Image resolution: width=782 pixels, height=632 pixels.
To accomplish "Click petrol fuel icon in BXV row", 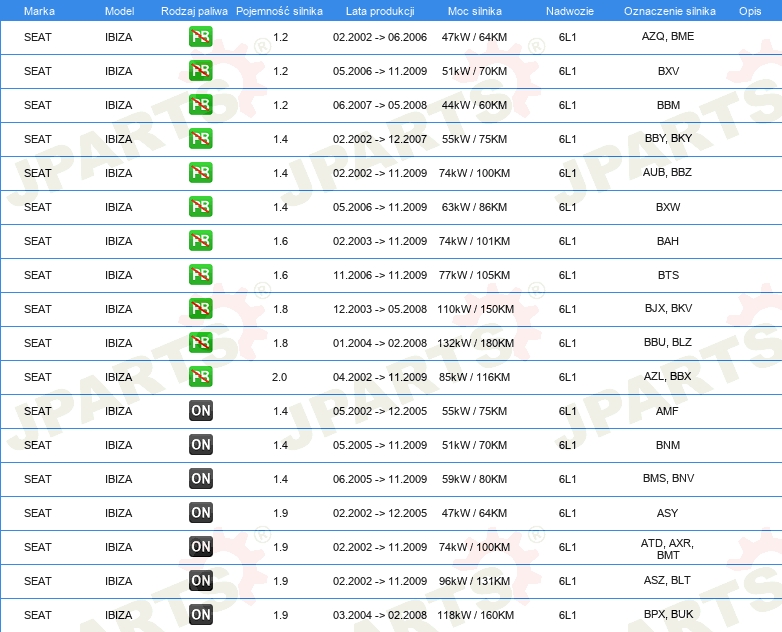I will pyautogui.click(x=200, y=71).
